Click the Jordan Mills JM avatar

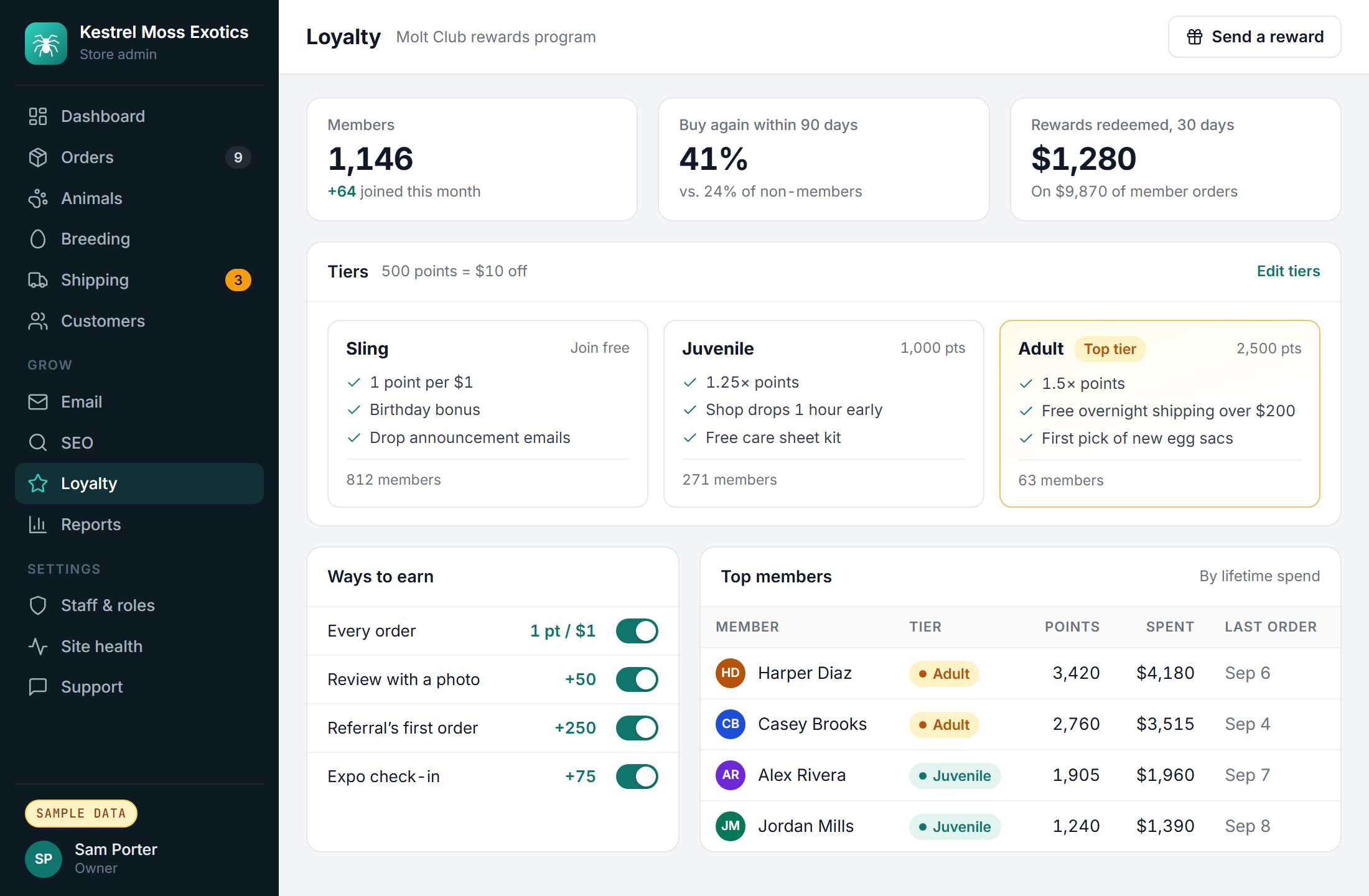click(x=731, y=826)
